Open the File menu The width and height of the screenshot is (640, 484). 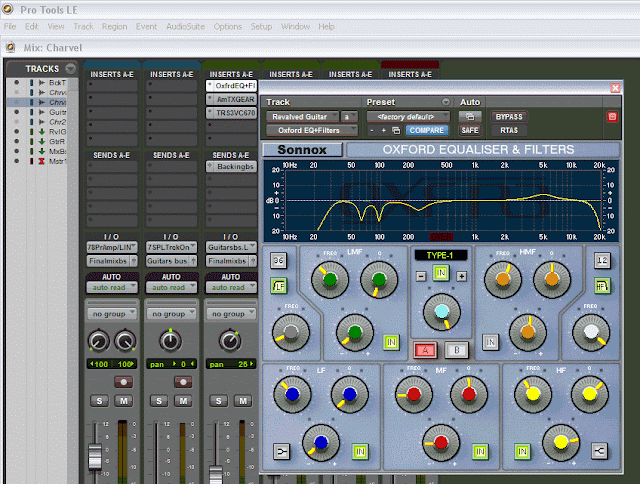pyautogui.click(x=10, y=27)
